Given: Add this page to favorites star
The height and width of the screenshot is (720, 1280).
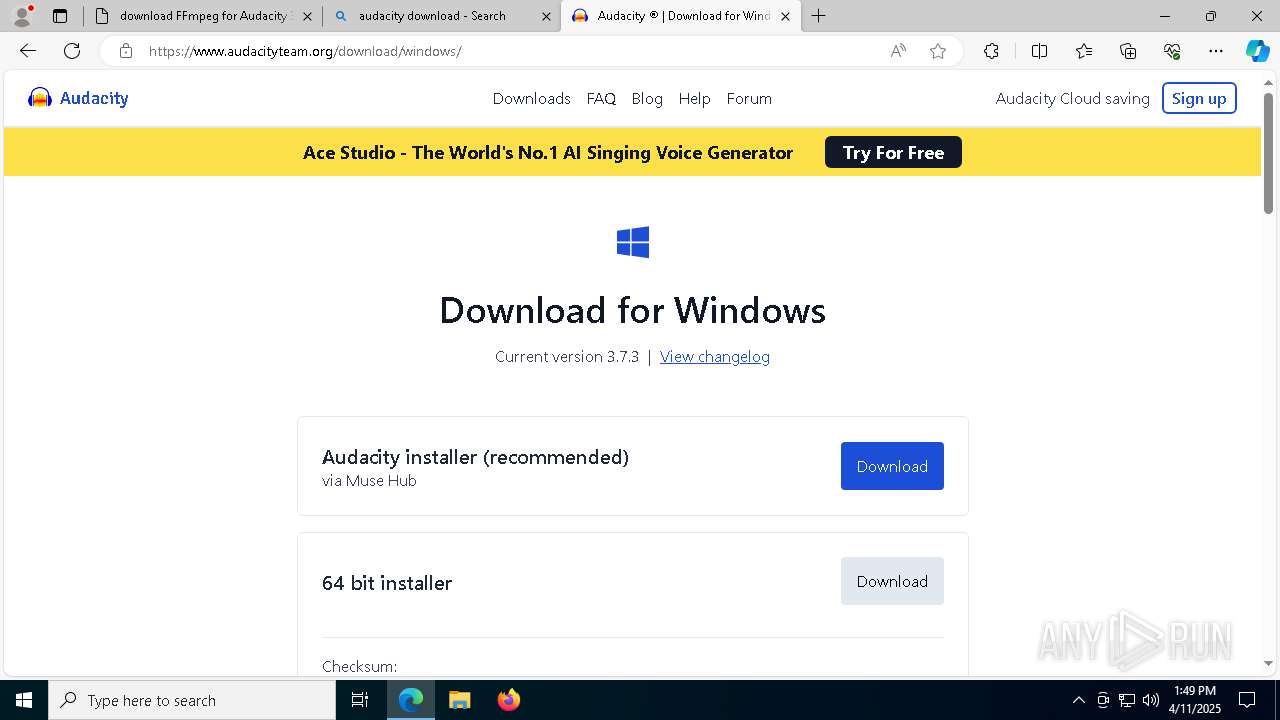Looking at the screenshot, I should click(x=938, y=51).
